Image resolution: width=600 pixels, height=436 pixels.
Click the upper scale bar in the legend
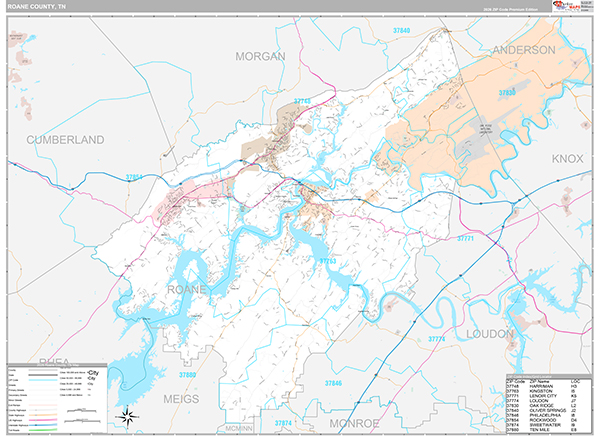coord(80,410)
